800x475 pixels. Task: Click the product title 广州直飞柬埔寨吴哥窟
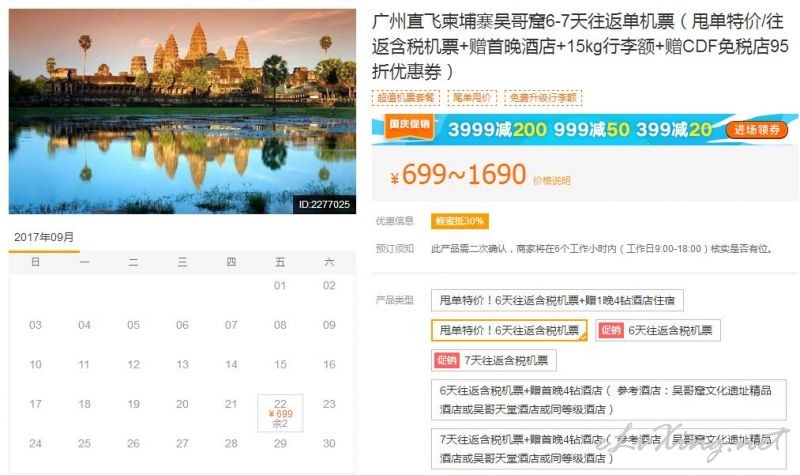[x=580, y=46]
